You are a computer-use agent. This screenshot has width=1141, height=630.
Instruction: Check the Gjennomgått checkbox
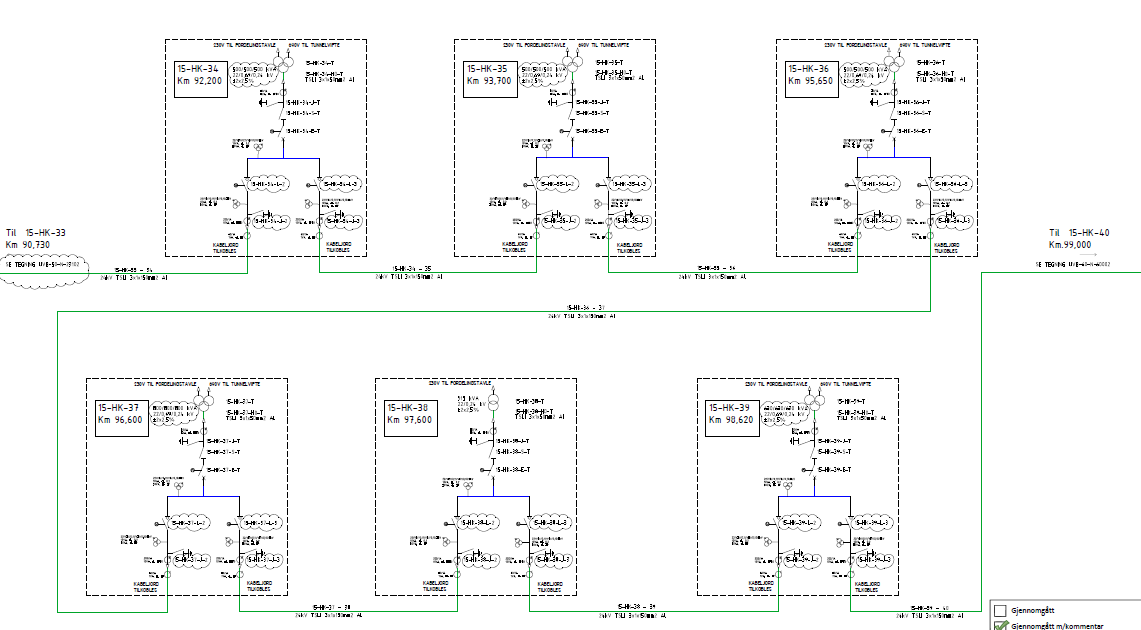(x=999, y=610)
